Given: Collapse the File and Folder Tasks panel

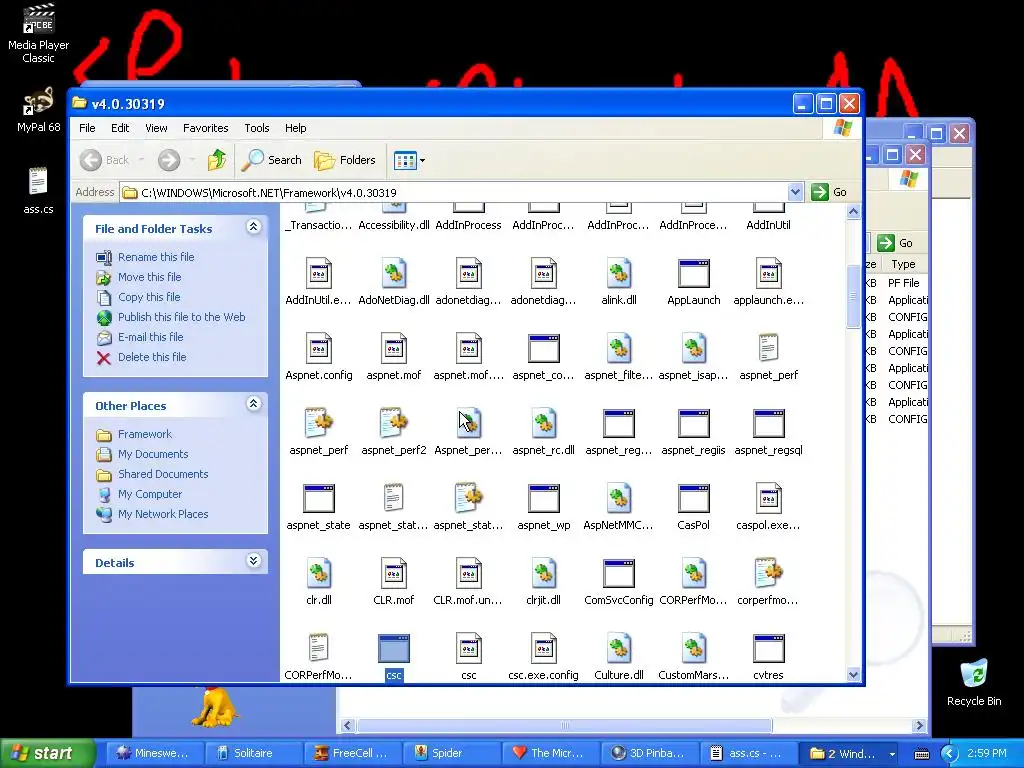Looking at the screenshot, I should (253, 227).
